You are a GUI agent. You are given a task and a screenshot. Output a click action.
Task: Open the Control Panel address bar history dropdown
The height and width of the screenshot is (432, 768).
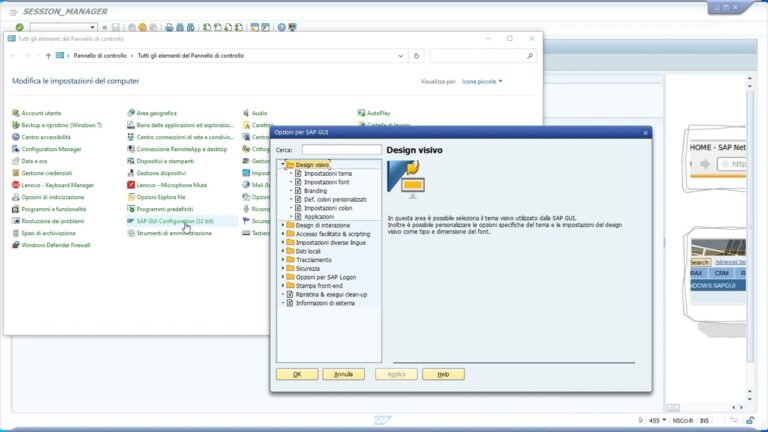point(401,56)
